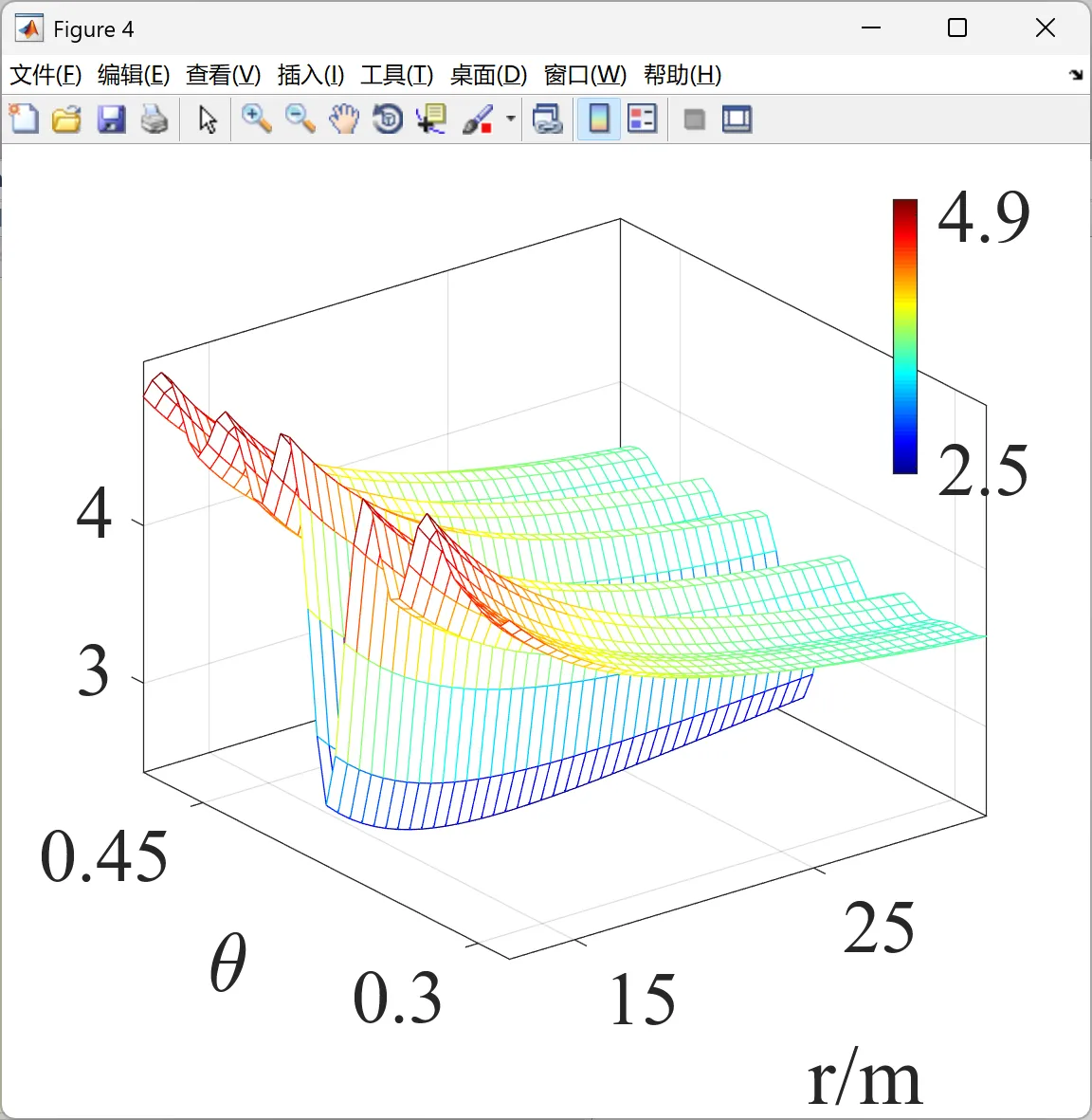This screenshot has height=1120, width=1092.
Task: Expand the brush color dropdown arrow
Action: pyautogui.click(x=511, y=119)
